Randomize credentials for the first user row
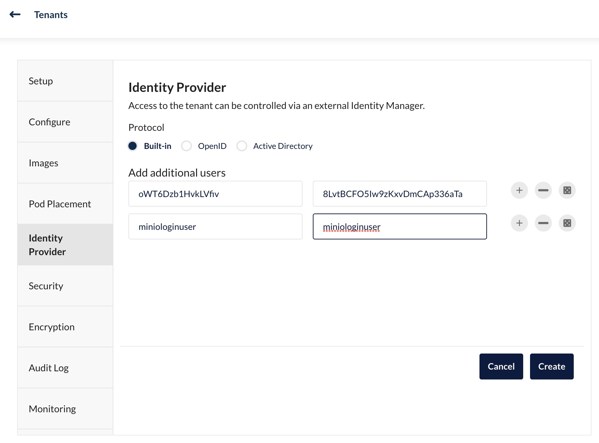This screenshot has width=599, height=443. pyautogui.click(x=567, y=190)
